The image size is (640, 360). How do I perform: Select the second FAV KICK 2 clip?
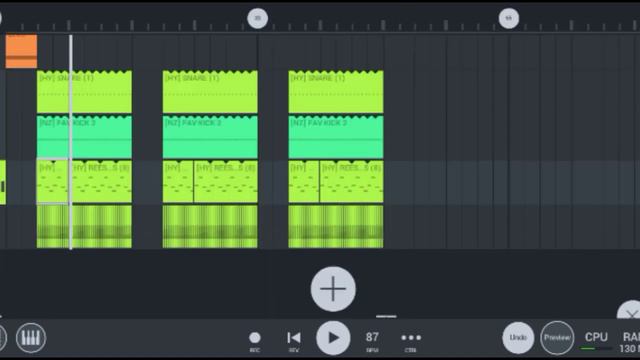(210, 137)
